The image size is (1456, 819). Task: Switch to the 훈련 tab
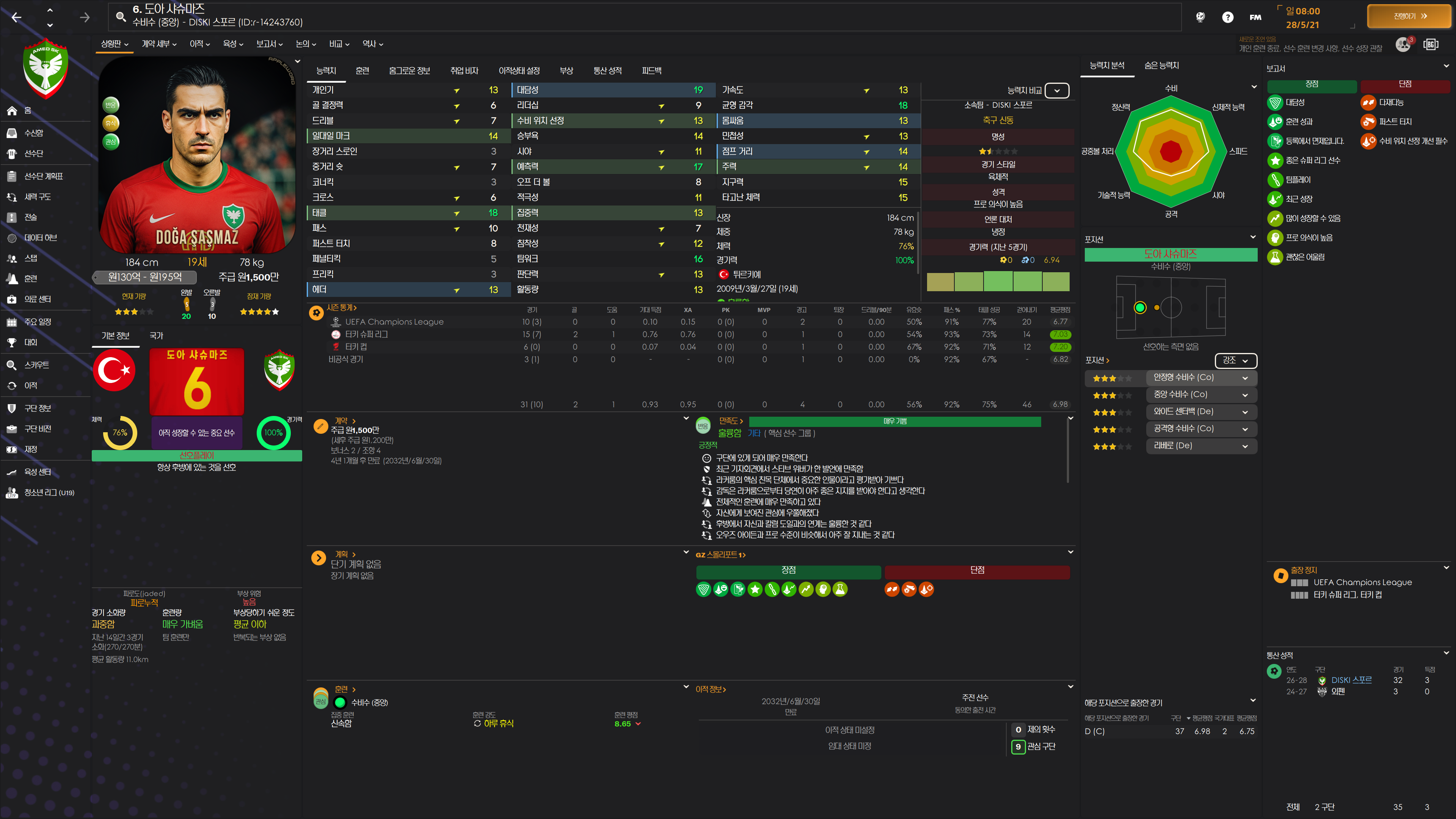point(362,71)
